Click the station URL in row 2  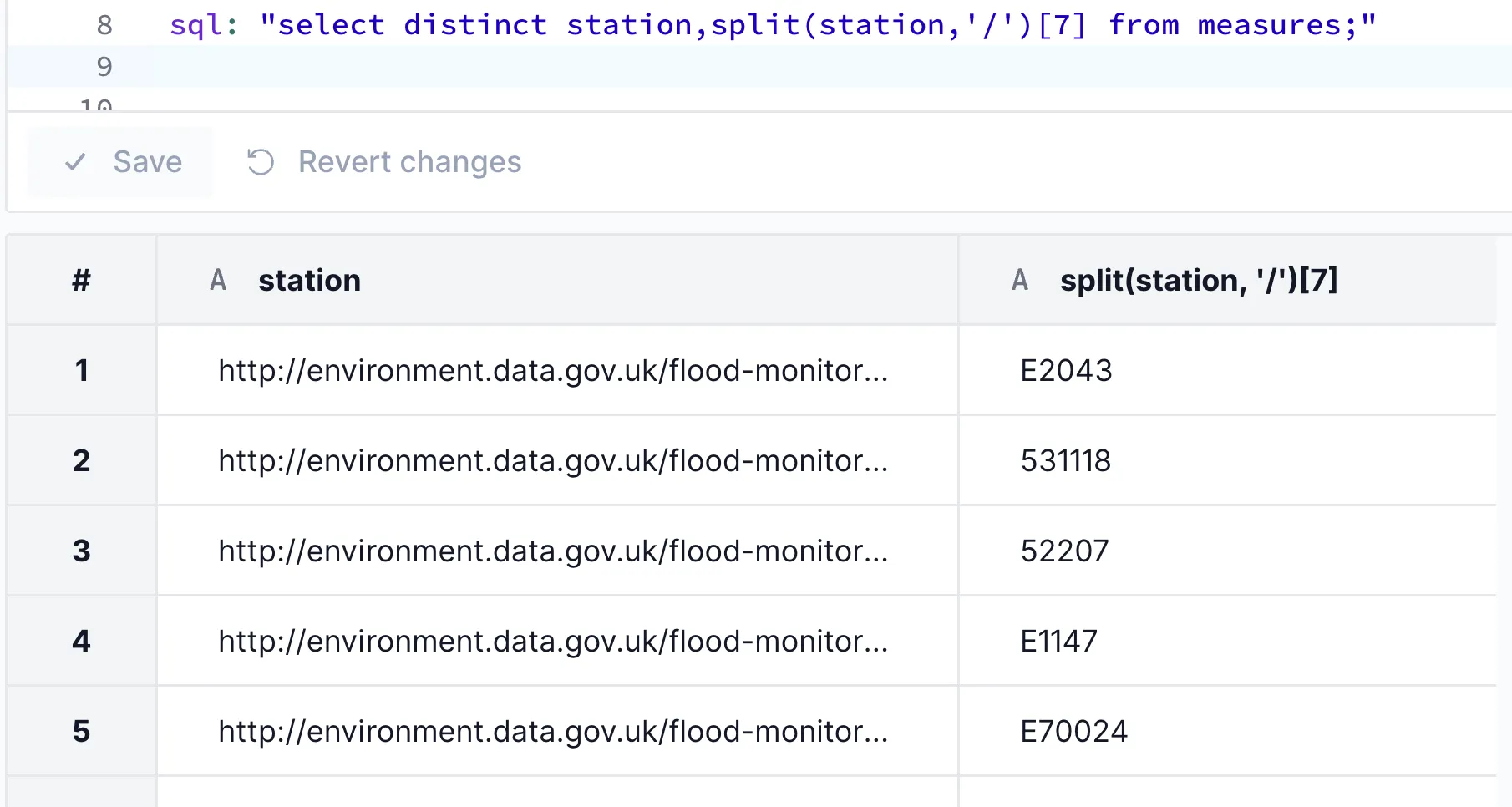552,460
